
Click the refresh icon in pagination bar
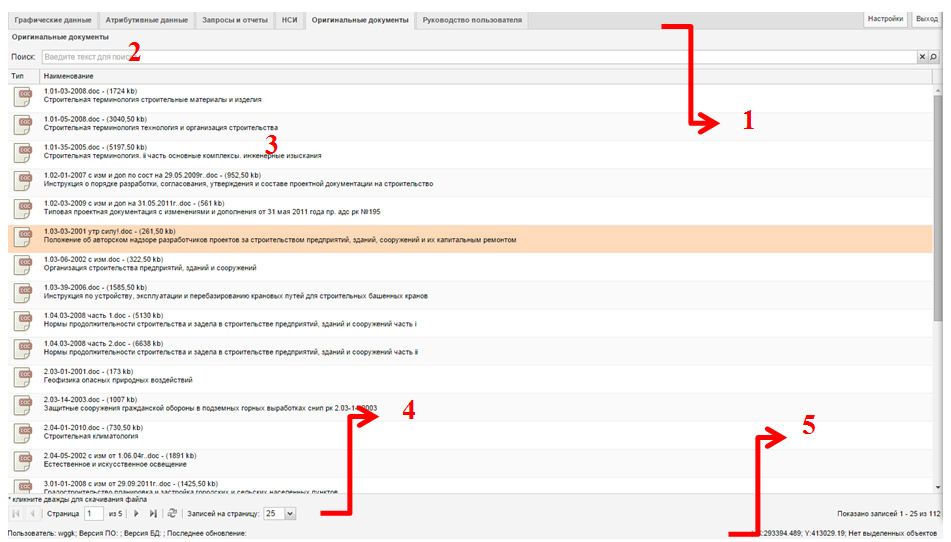(x=172, y=513)
